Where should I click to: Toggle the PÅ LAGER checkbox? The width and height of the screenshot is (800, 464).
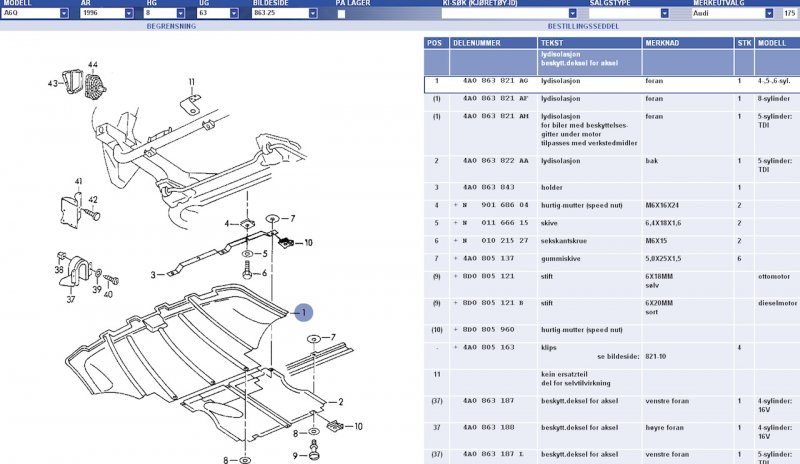[342, 14]
